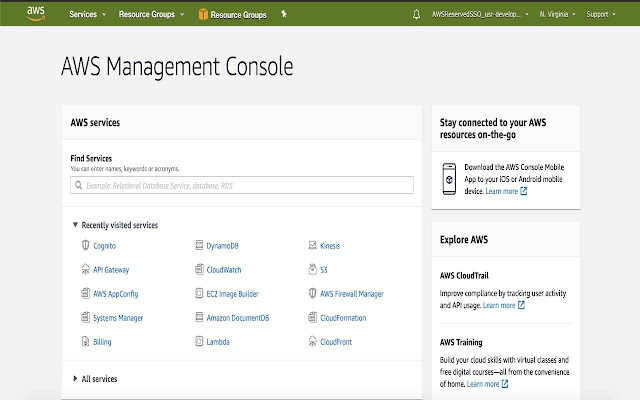Click external link icon beside CloudTrail Learn more

pyautogui.click(x=521, y=305)
